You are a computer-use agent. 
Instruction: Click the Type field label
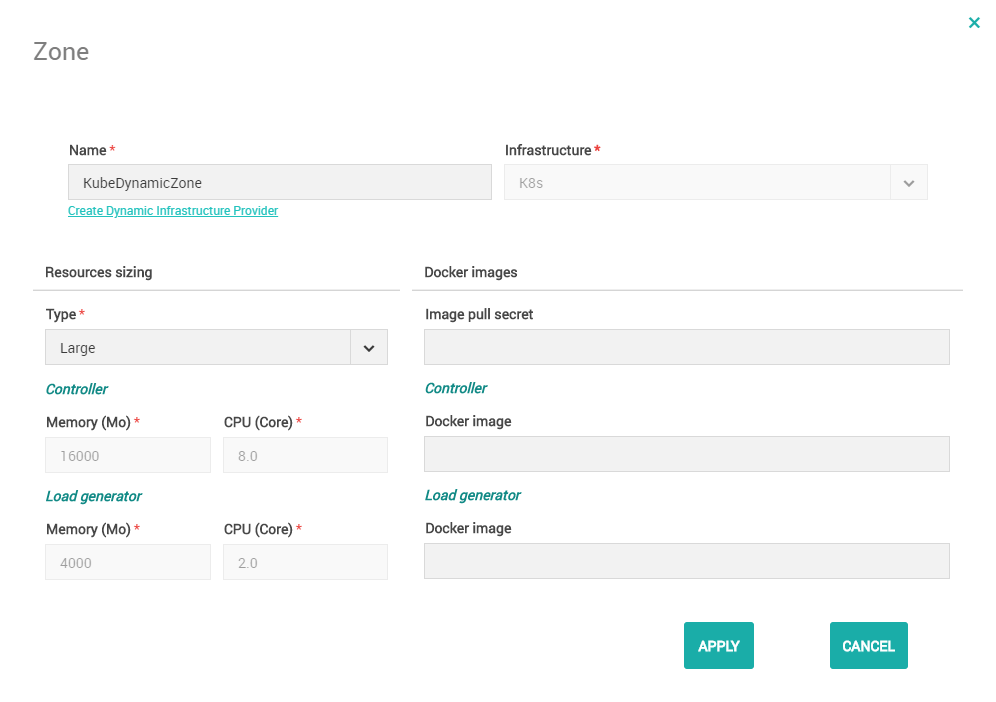click(61, 314)
